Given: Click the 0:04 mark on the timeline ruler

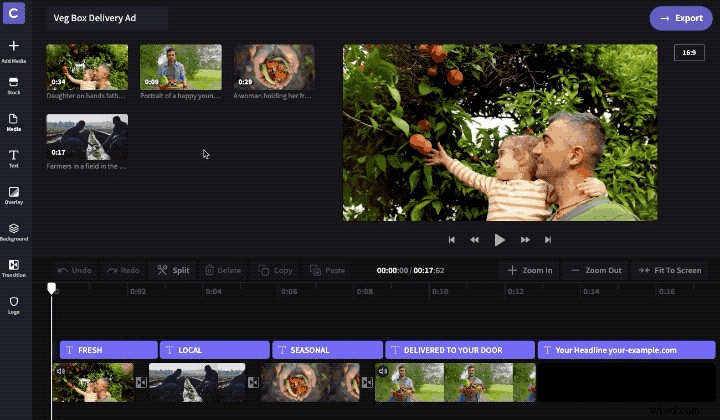Looking at the screenshot, I should tap(214, 291).
